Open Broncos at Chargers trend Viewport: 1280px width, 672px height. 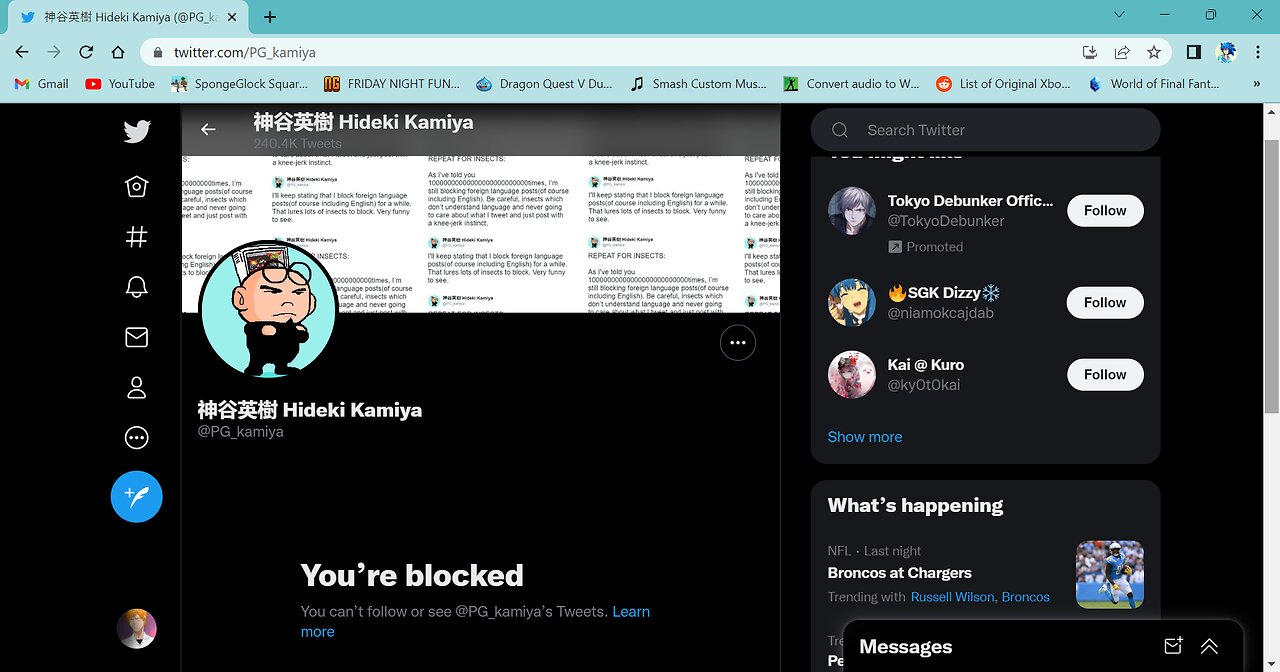coord(900,573)
